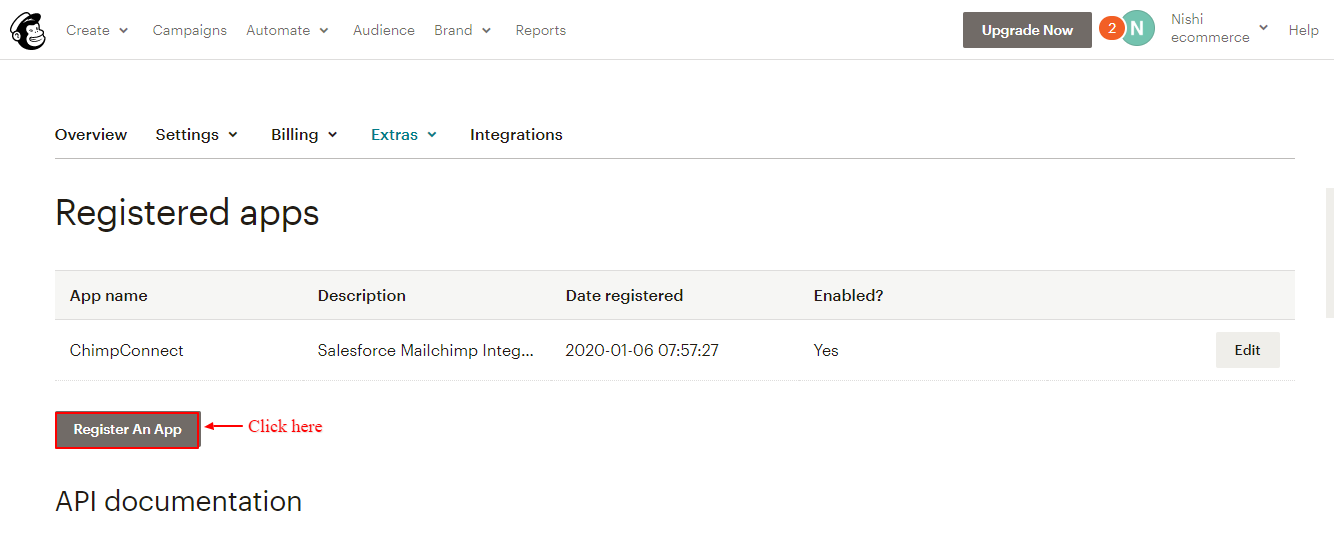Open the Nishi ecommerce account dropdown
Viewport: 1334px width, 546px height.
pos(1219,28)
